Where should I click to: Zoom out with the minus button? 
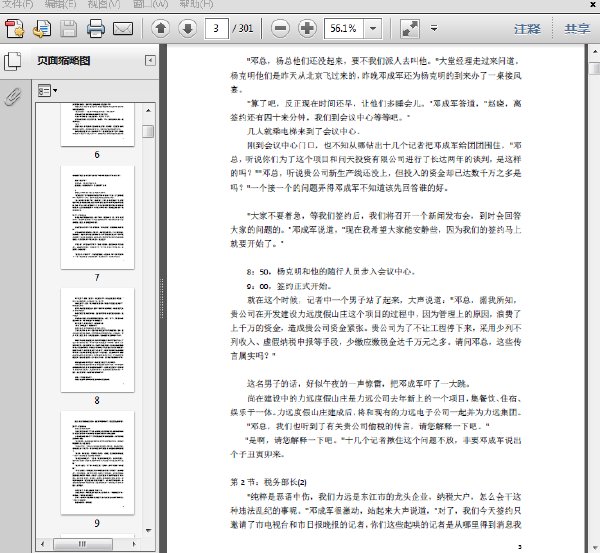pos(280,28)
